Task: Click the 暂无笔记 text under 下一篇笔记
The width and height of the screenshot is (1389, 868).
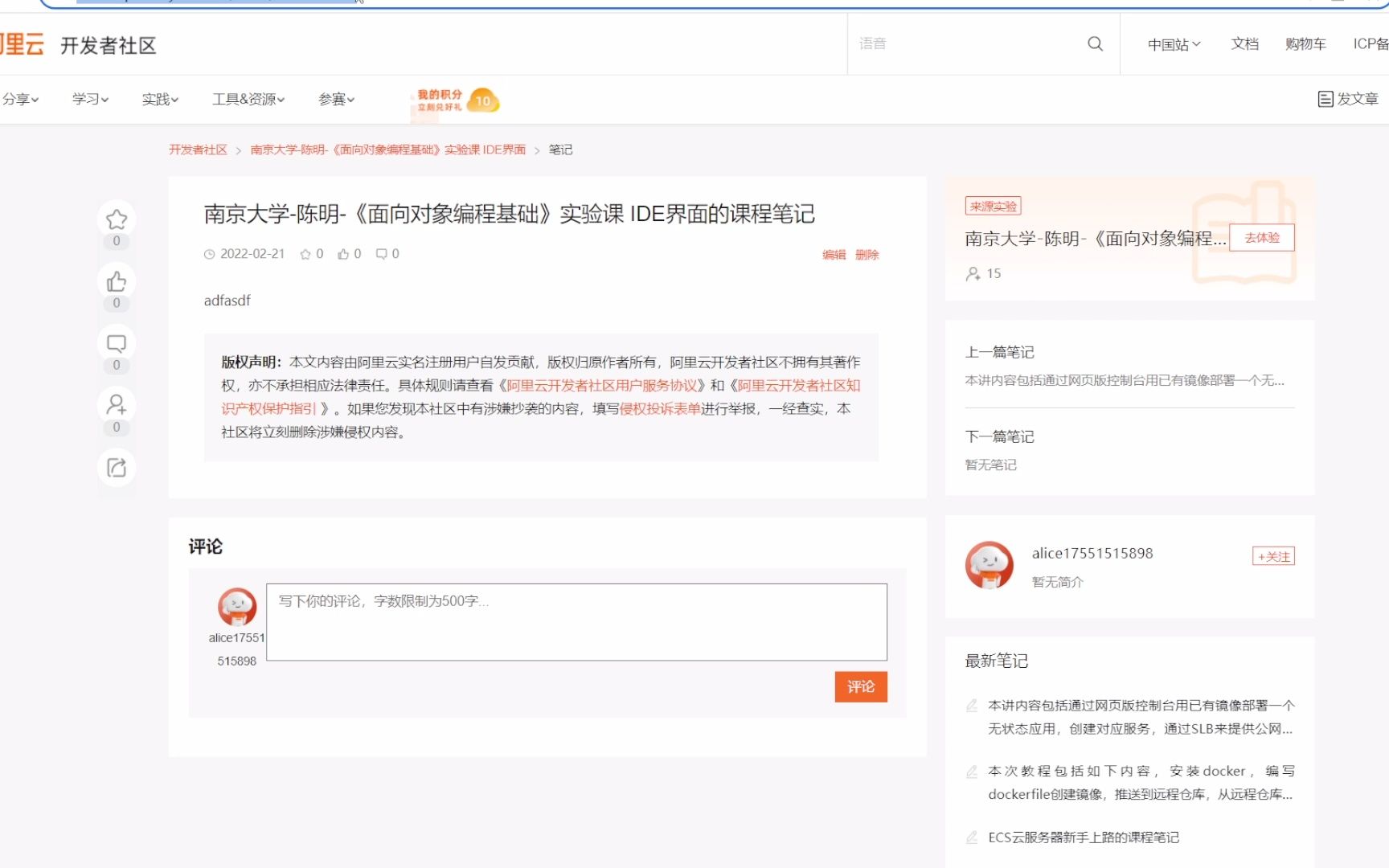Action: [990, 465]
